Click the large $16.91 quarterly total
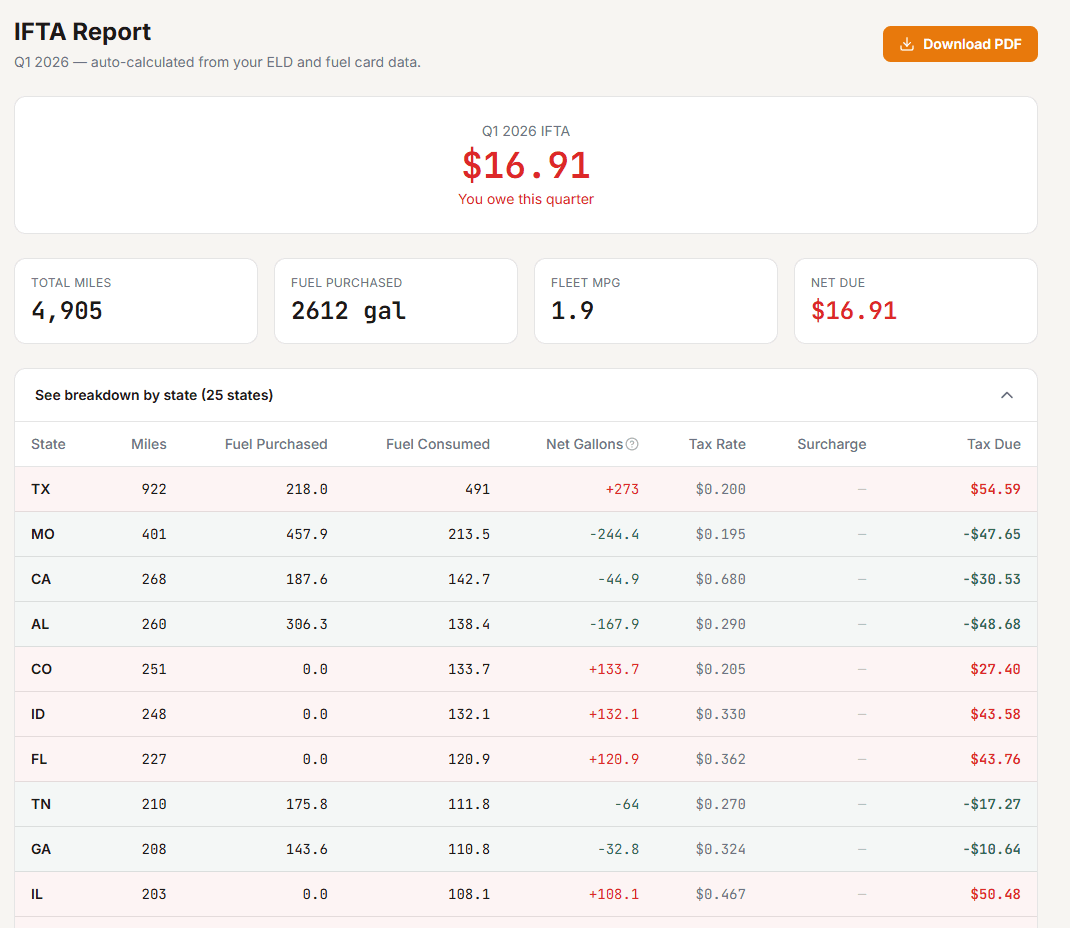The image size is (1070, 928). [x=526, y=165]
